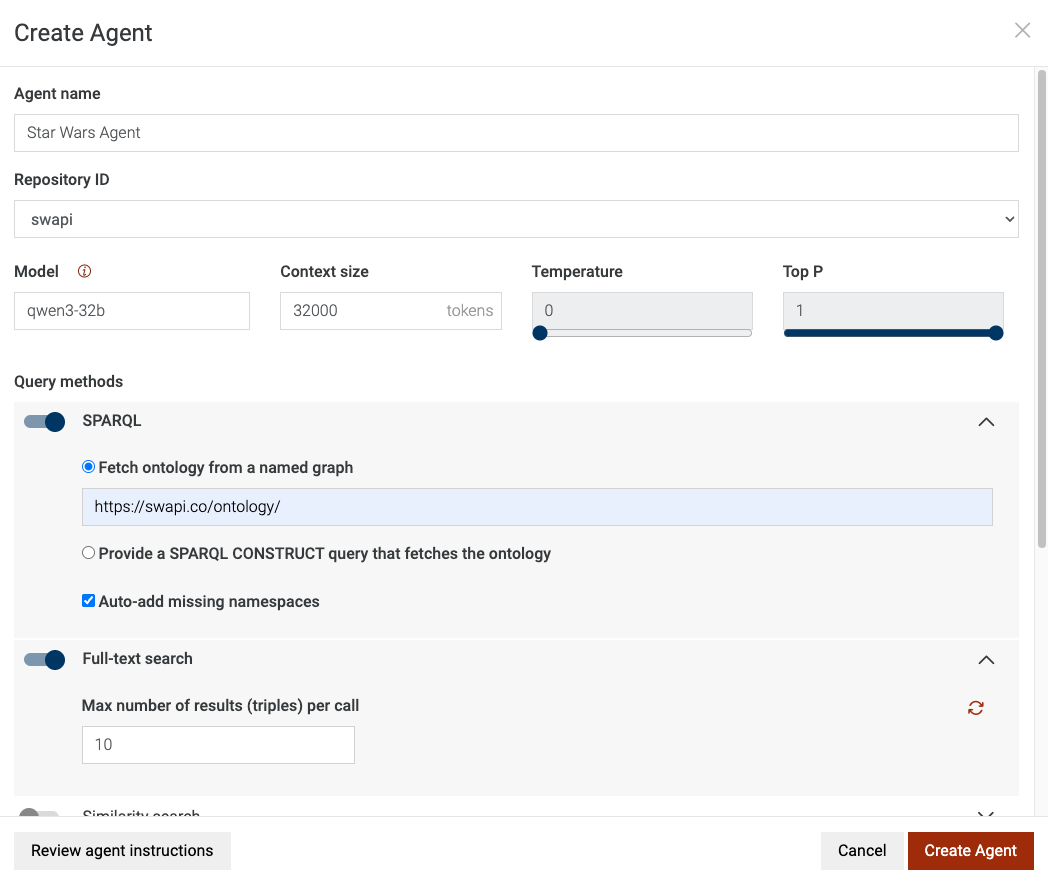The width and height of the screenshot is (1048, 885).
Task: Click the Temperature value box
Action: [x=642, y=310]
